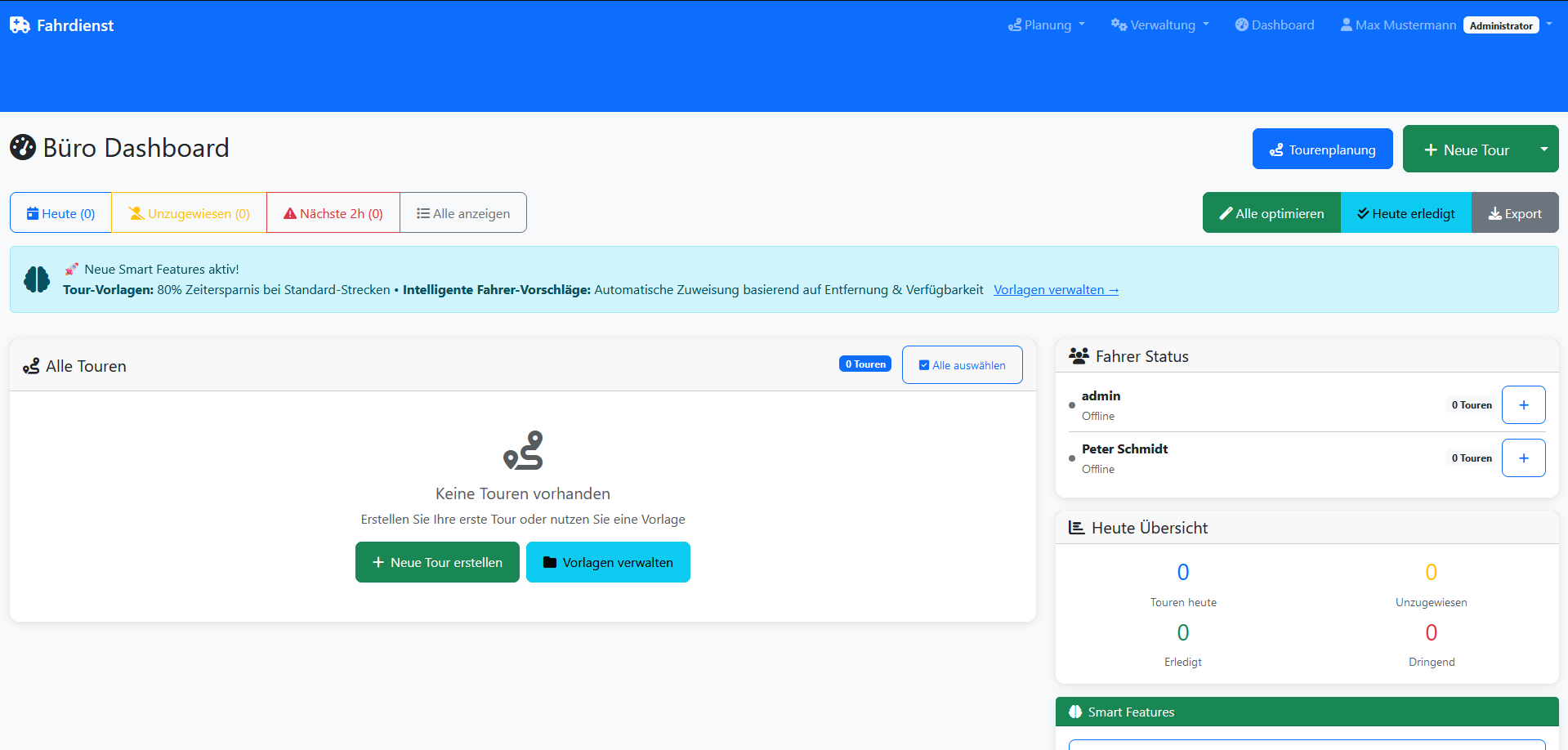Switch to the Heute (0) filter tab
This screenshot has width=1568, height=750.
point(60,212)
